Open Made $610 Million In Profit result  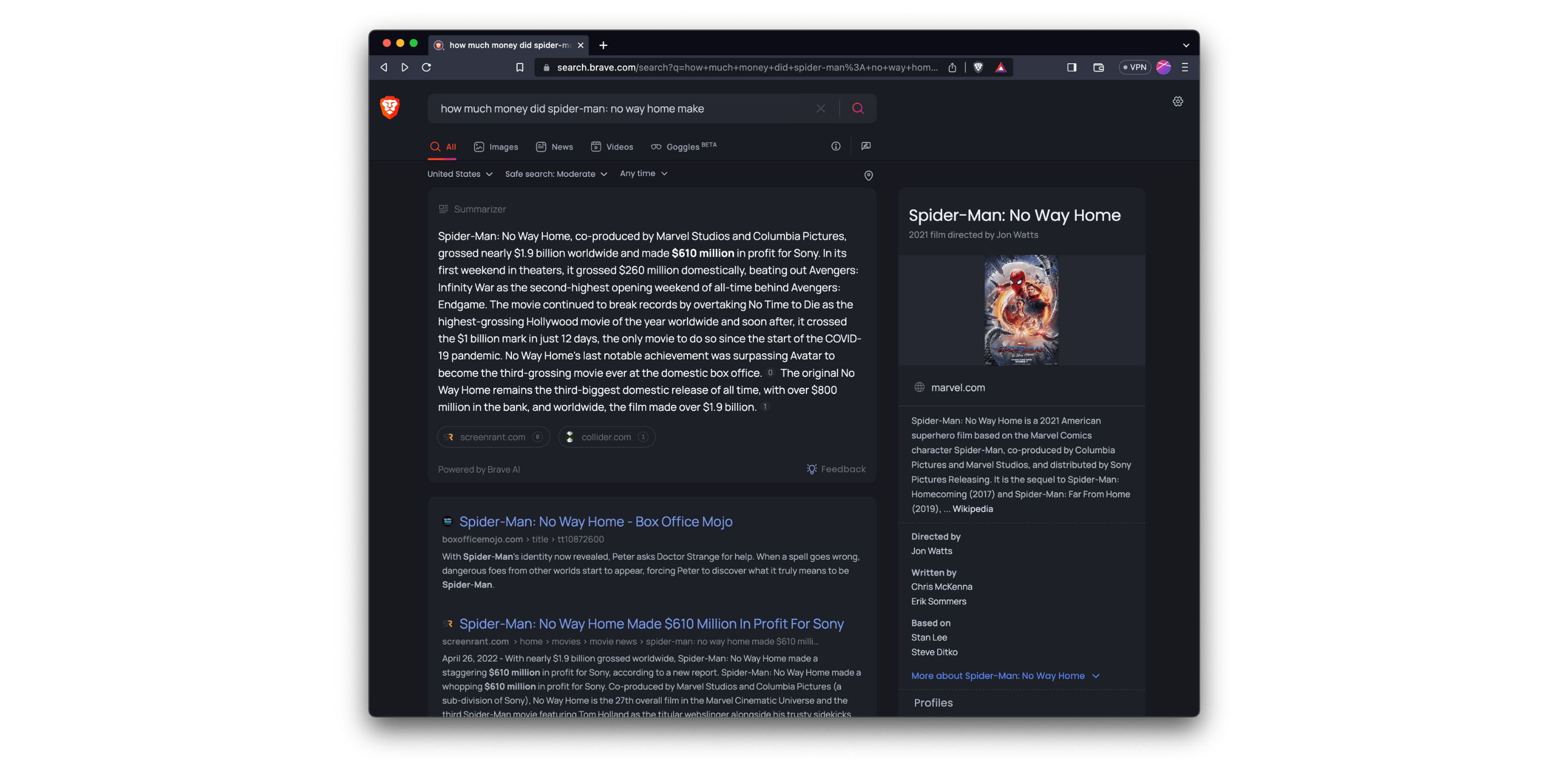tap(651, 624)
